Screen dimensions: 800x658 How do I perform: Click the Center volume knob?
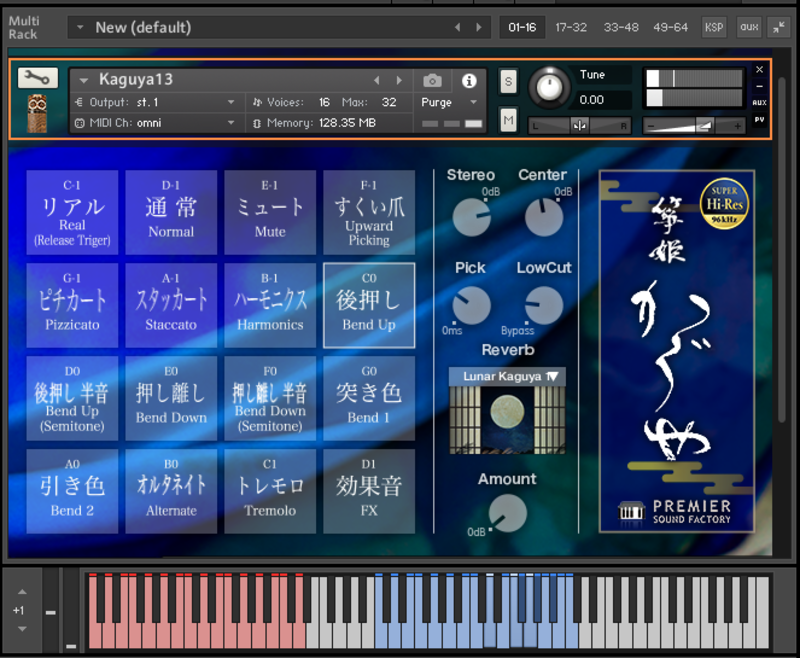544,217
